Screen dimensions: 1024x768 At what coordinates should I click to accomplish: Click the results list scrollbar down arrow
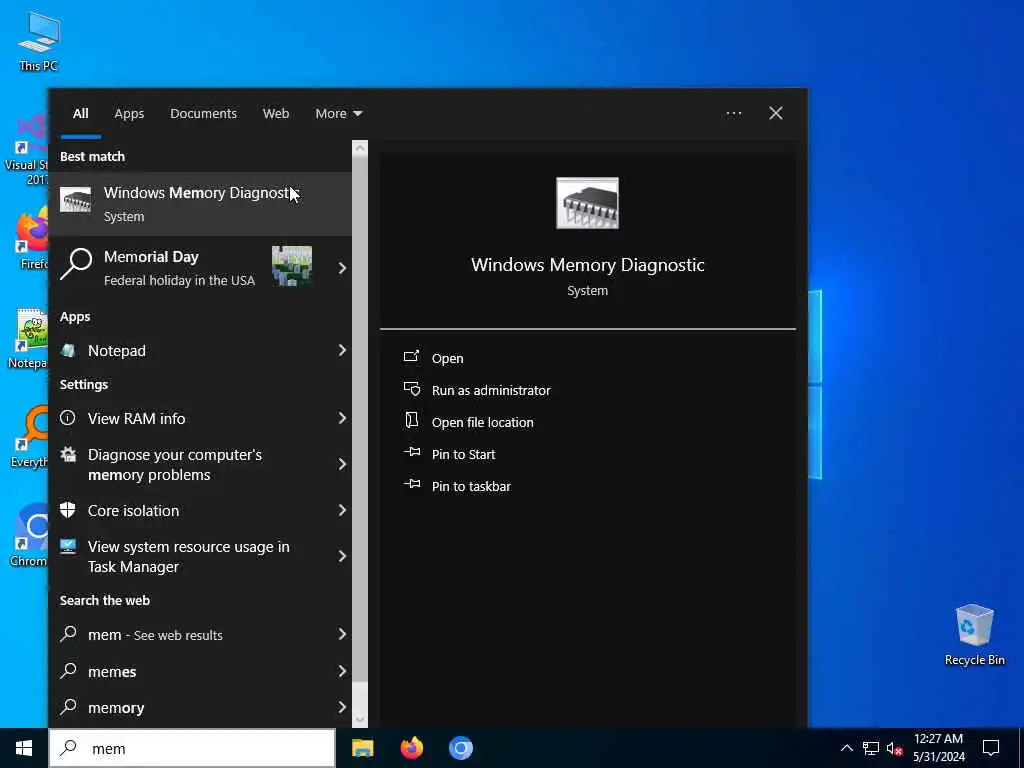tap(360, 720)
